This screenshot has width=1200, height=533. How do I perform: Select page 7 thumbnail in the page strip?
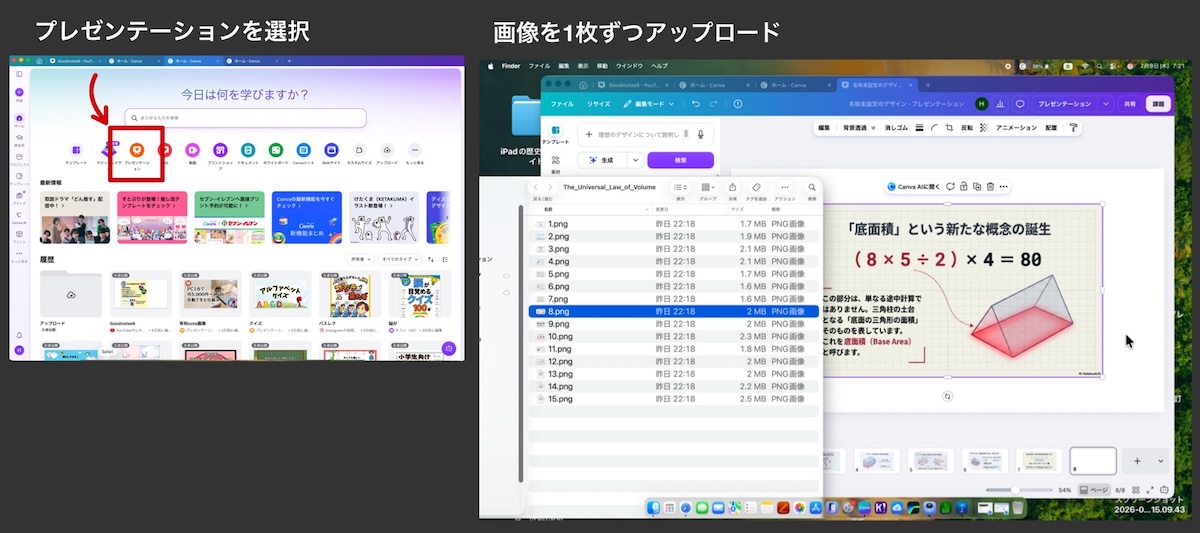click(x=1039, y=460)
